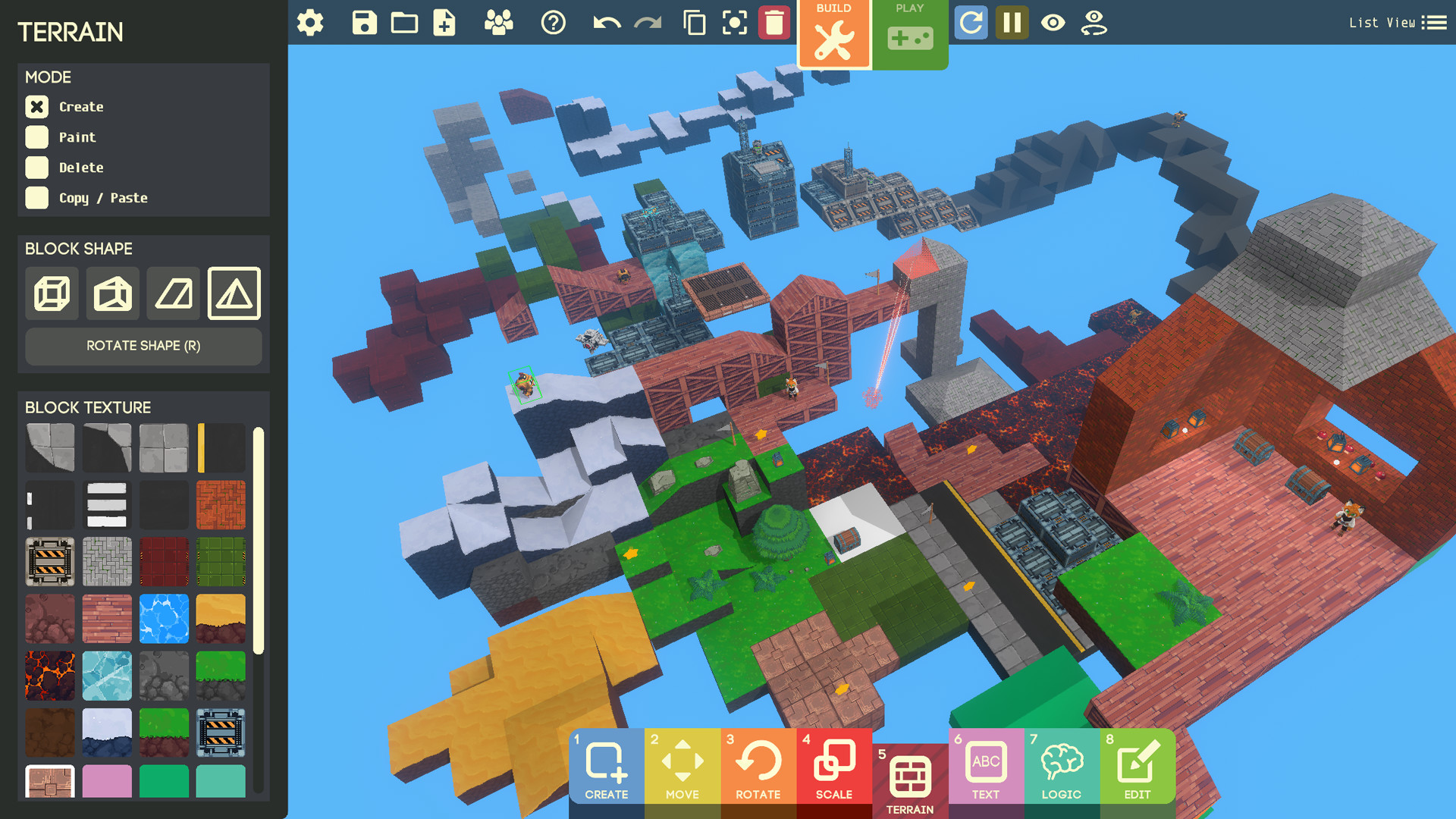Enable the Delete mode

point(36,167)
